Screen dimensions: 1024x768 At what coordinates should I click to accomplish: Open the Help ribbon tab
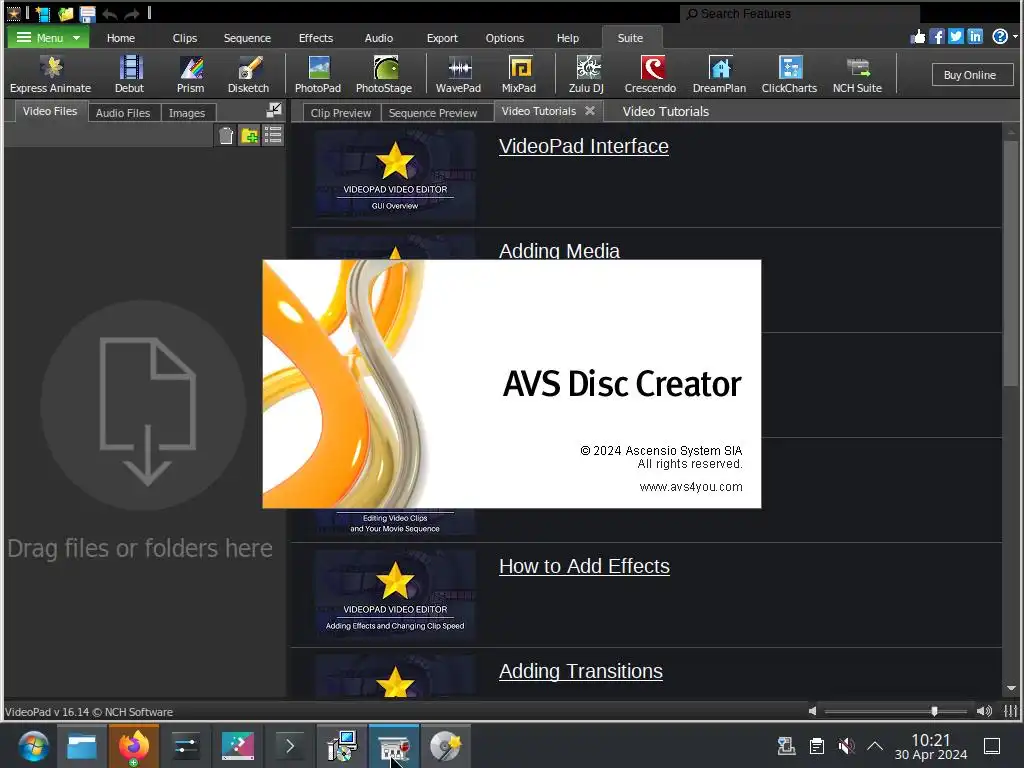[568, 38]
